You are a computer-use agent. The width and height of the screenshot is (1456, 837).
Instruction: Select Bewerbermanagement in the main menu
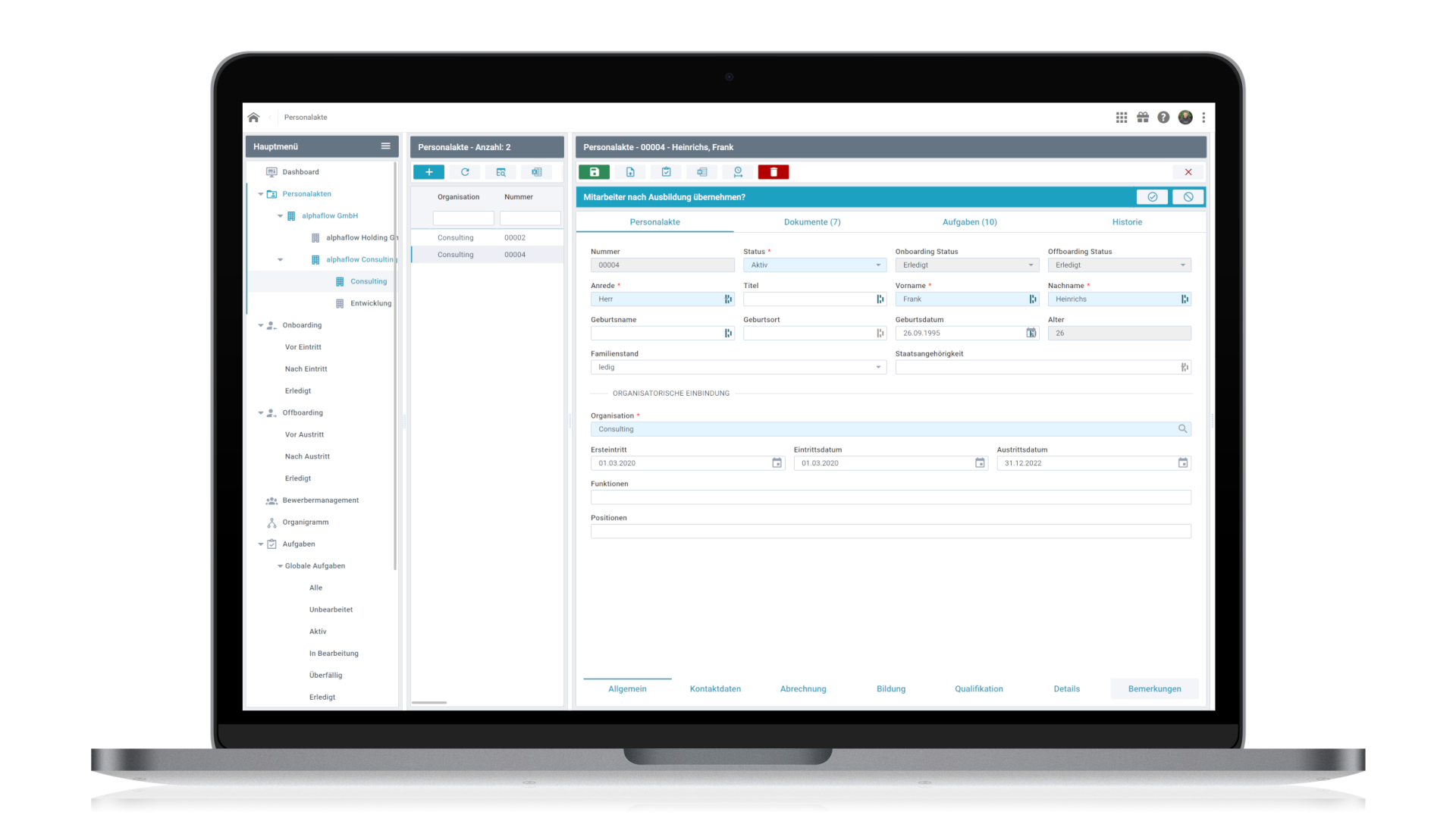[320, 500]
